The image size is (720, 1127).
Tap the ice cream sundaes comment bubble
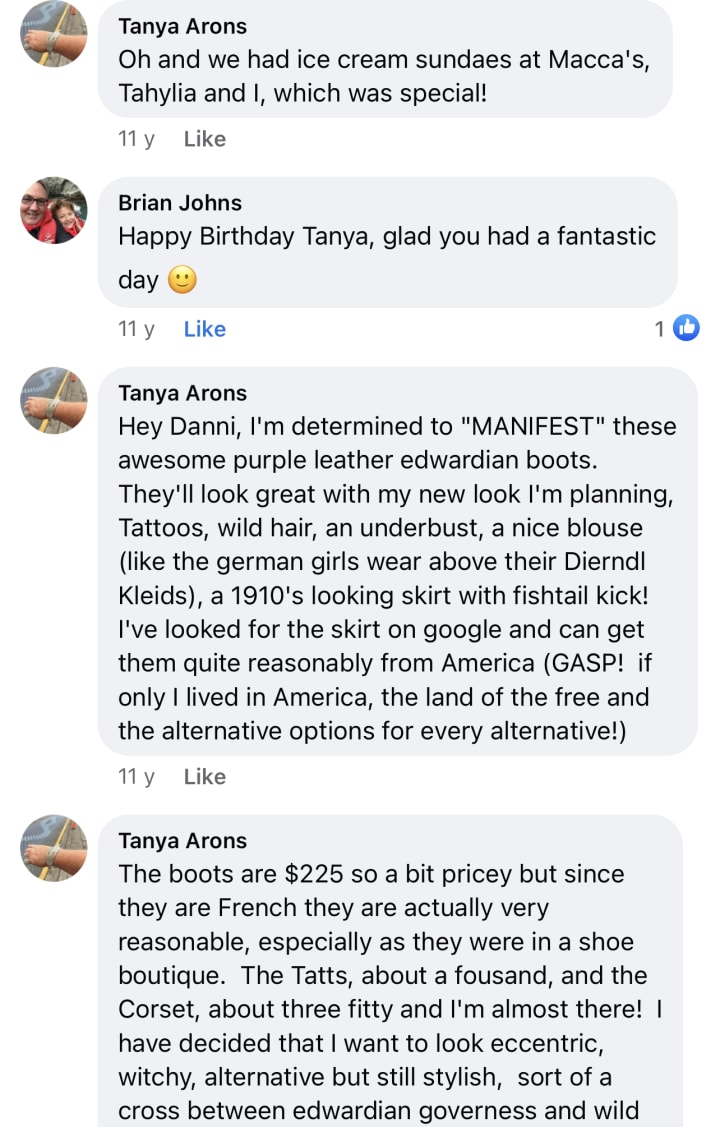pos(384,75)
